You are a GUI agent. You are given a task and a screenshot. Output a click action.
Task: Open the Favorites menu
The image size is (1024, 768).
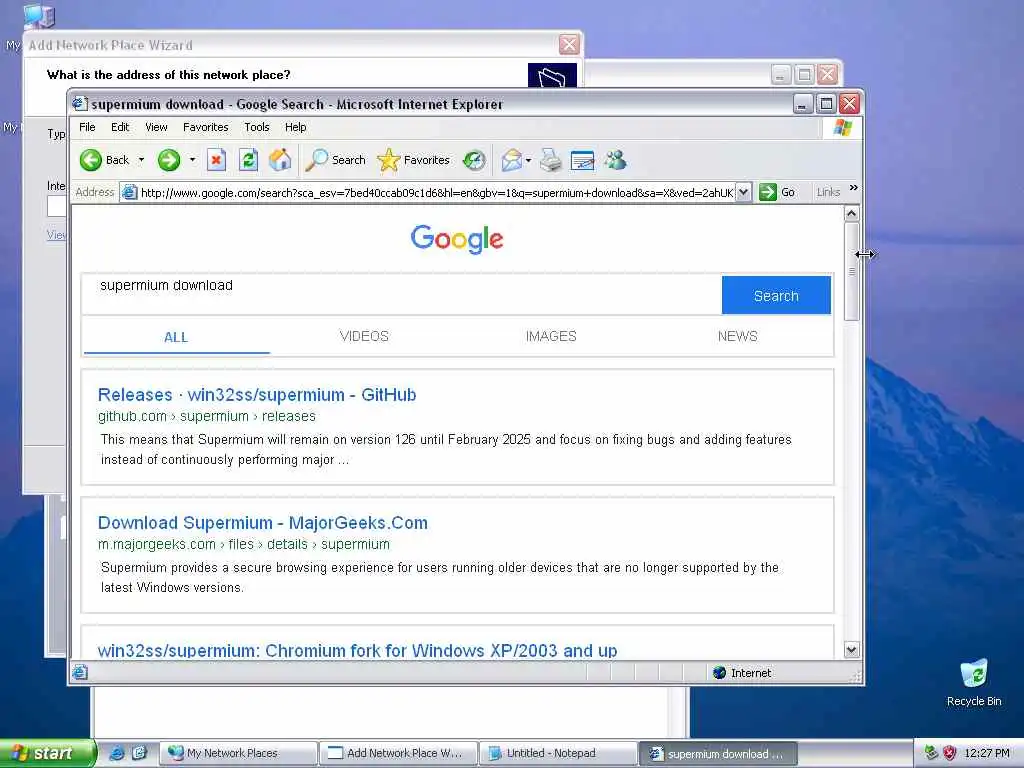[x=206, y=127]
